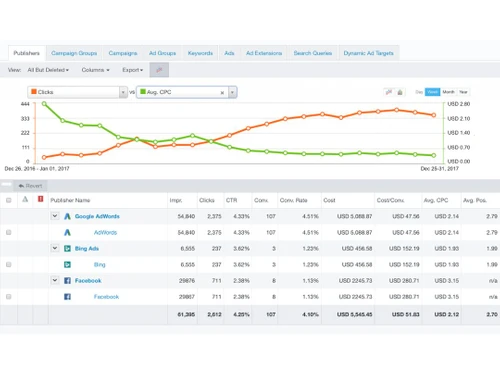Image resolution: width=500 pixels, height=375 pixels.
Task: Click the warning triangle column header icon
Action: click(x=25, y=199)
